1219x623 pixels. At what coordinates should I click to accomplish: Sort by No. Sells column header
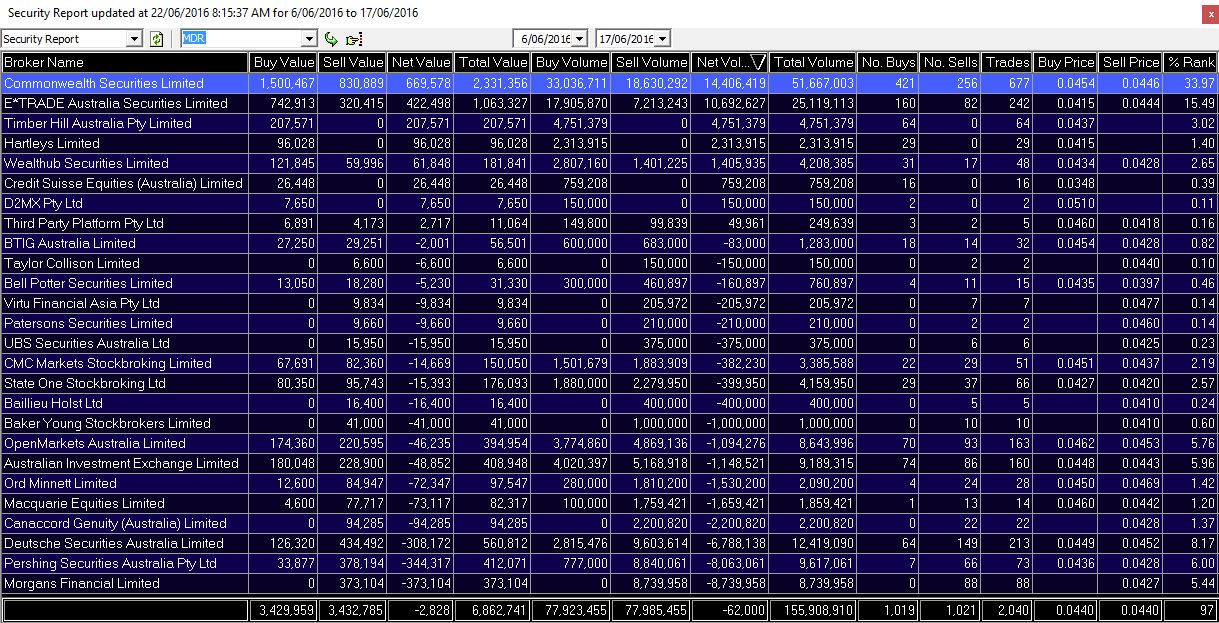pos(950,62)
